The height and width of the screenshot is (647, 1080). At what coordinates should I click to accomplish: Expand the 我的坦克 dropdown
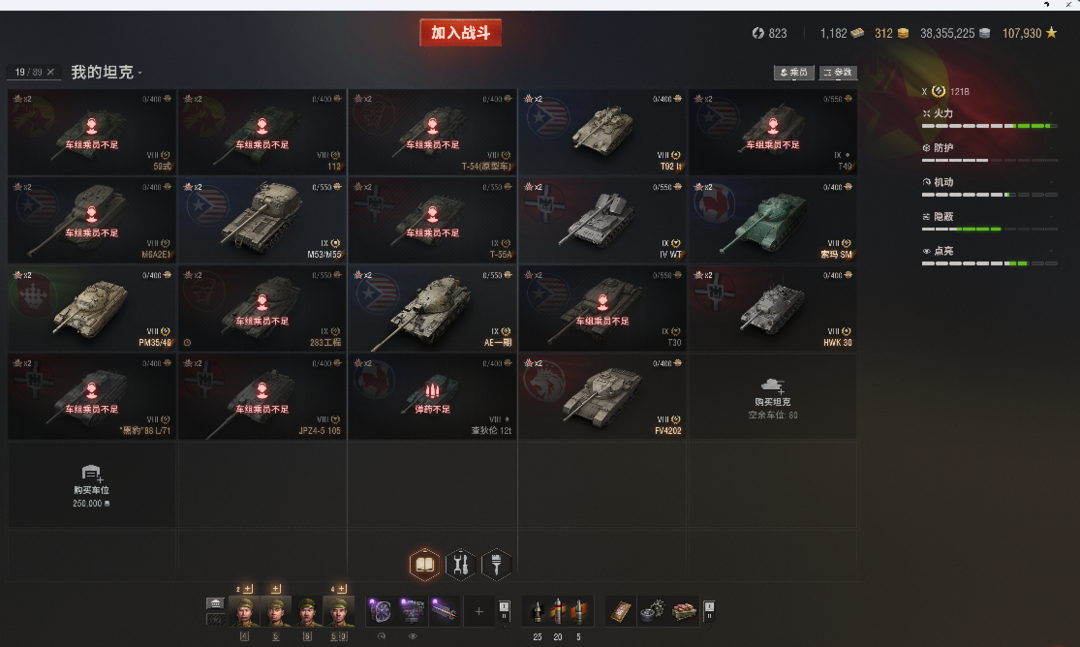pyautogui.click(x=106, y=72)
